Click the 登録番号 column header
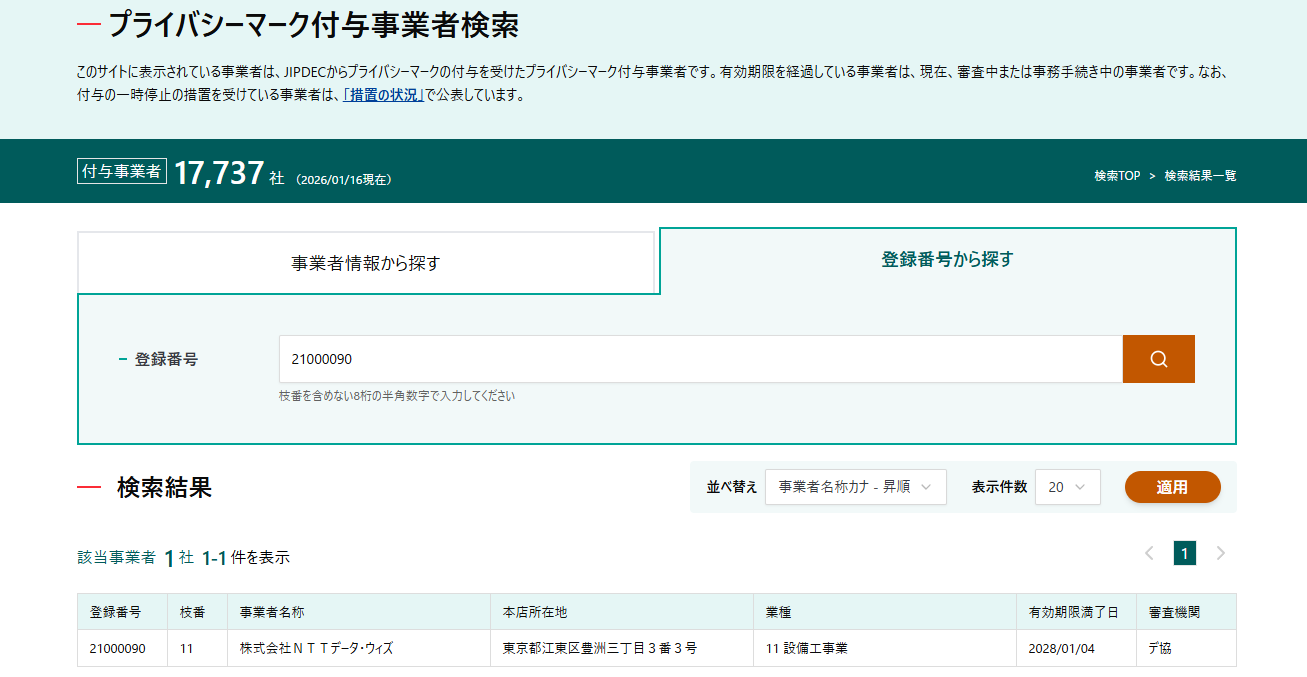 [x=115, y=612]
